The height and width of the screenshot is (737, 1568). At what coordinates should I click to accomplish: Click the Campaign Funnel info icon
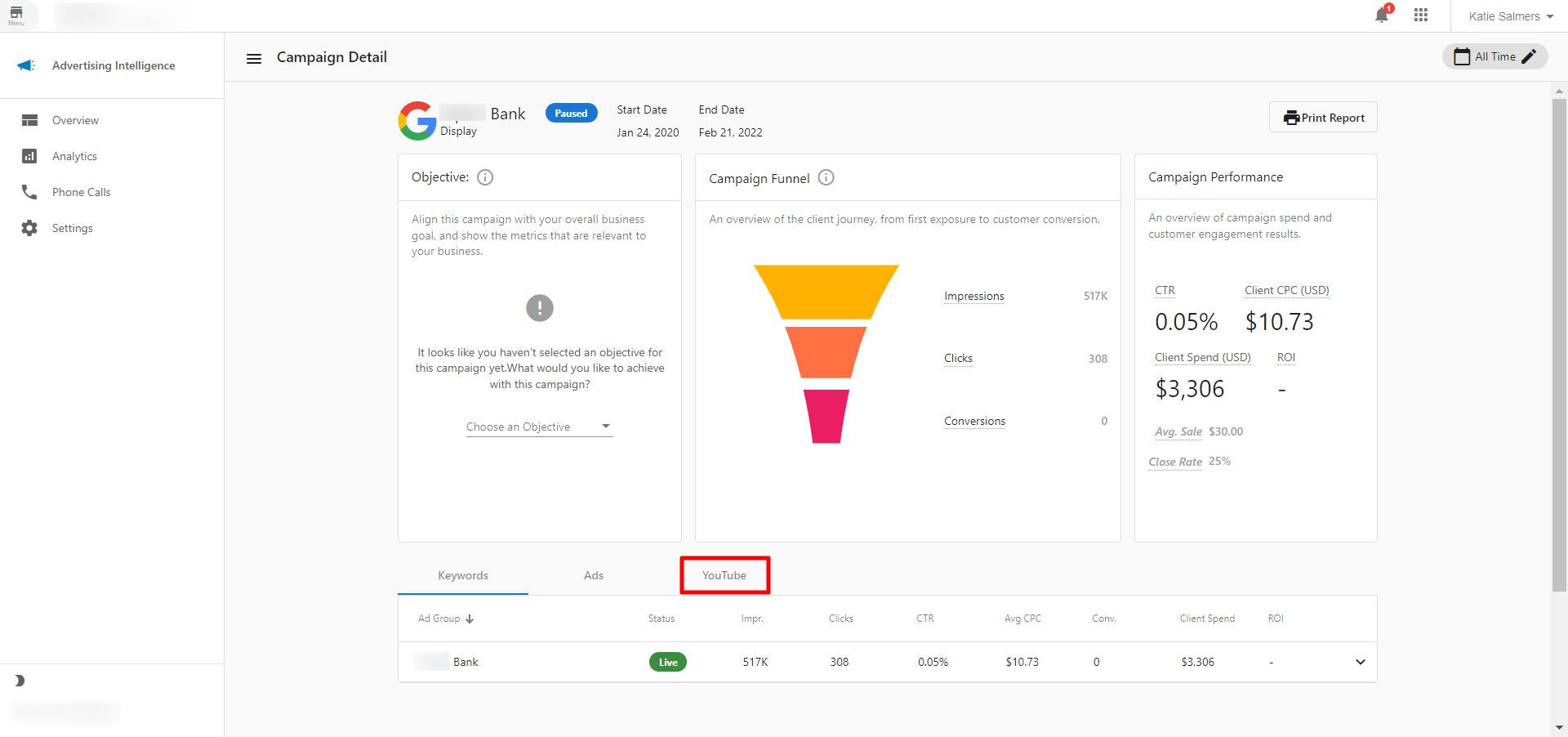826,178
